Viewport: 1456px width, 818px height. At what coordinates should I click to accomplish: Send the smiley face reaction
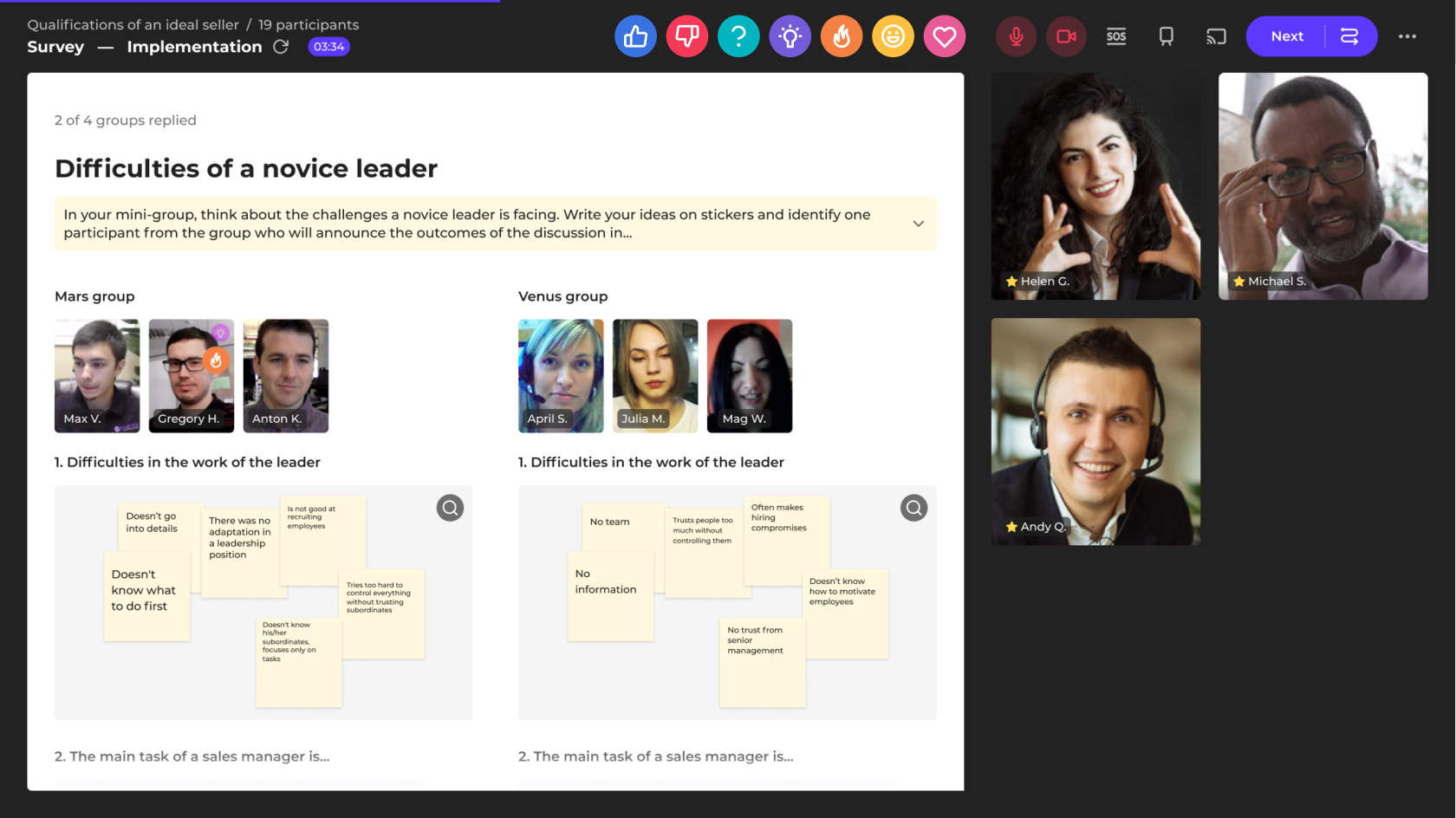coord(893,36)
